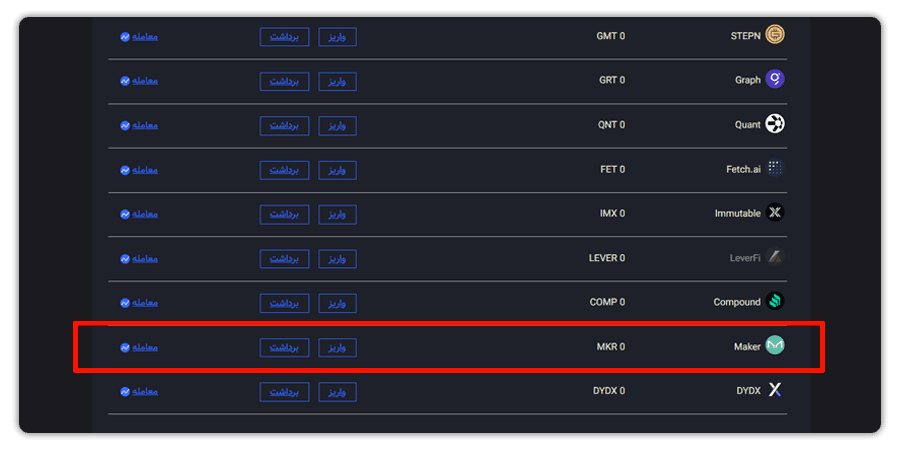Click the Immutable X icon
Viewport: 900px width, 450px height.
(775, 213)
